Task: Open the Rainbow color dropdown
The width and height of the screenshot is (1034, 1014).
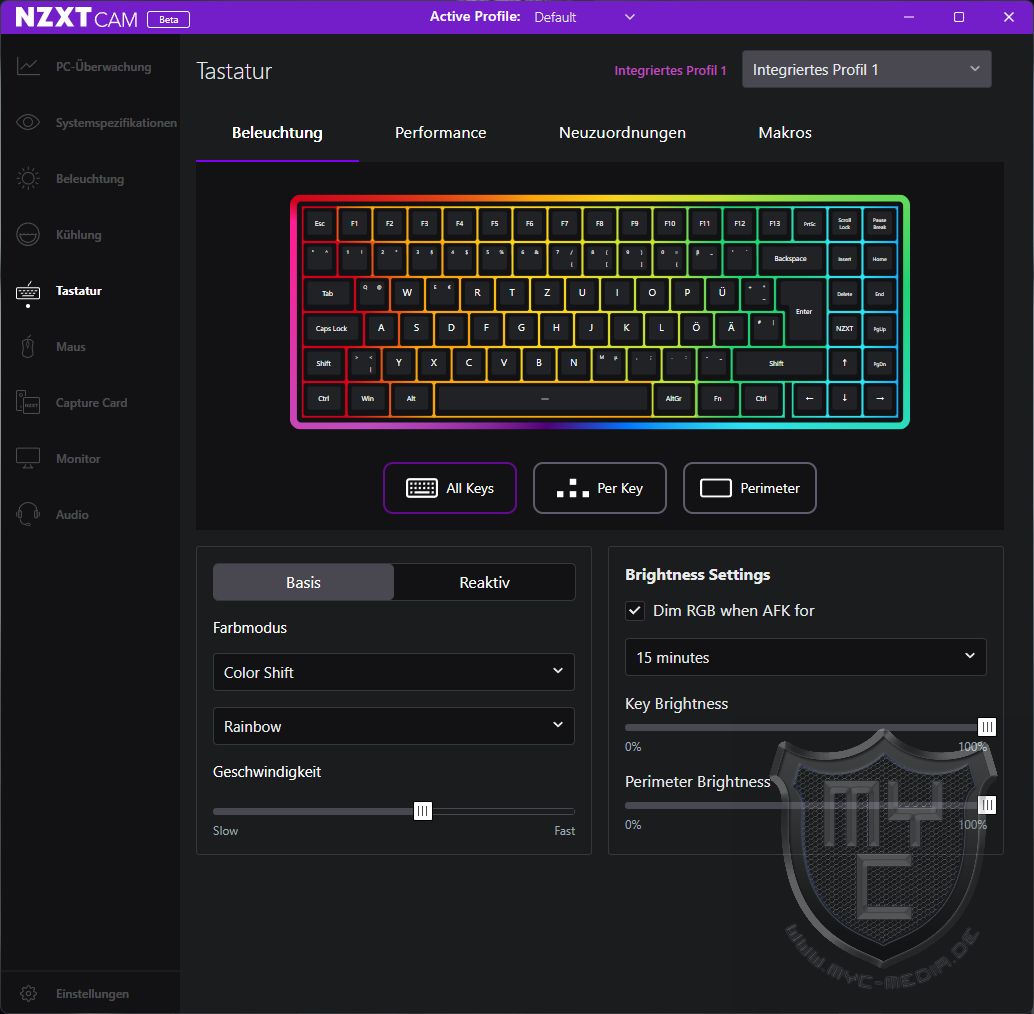Action: coord(394,727)
